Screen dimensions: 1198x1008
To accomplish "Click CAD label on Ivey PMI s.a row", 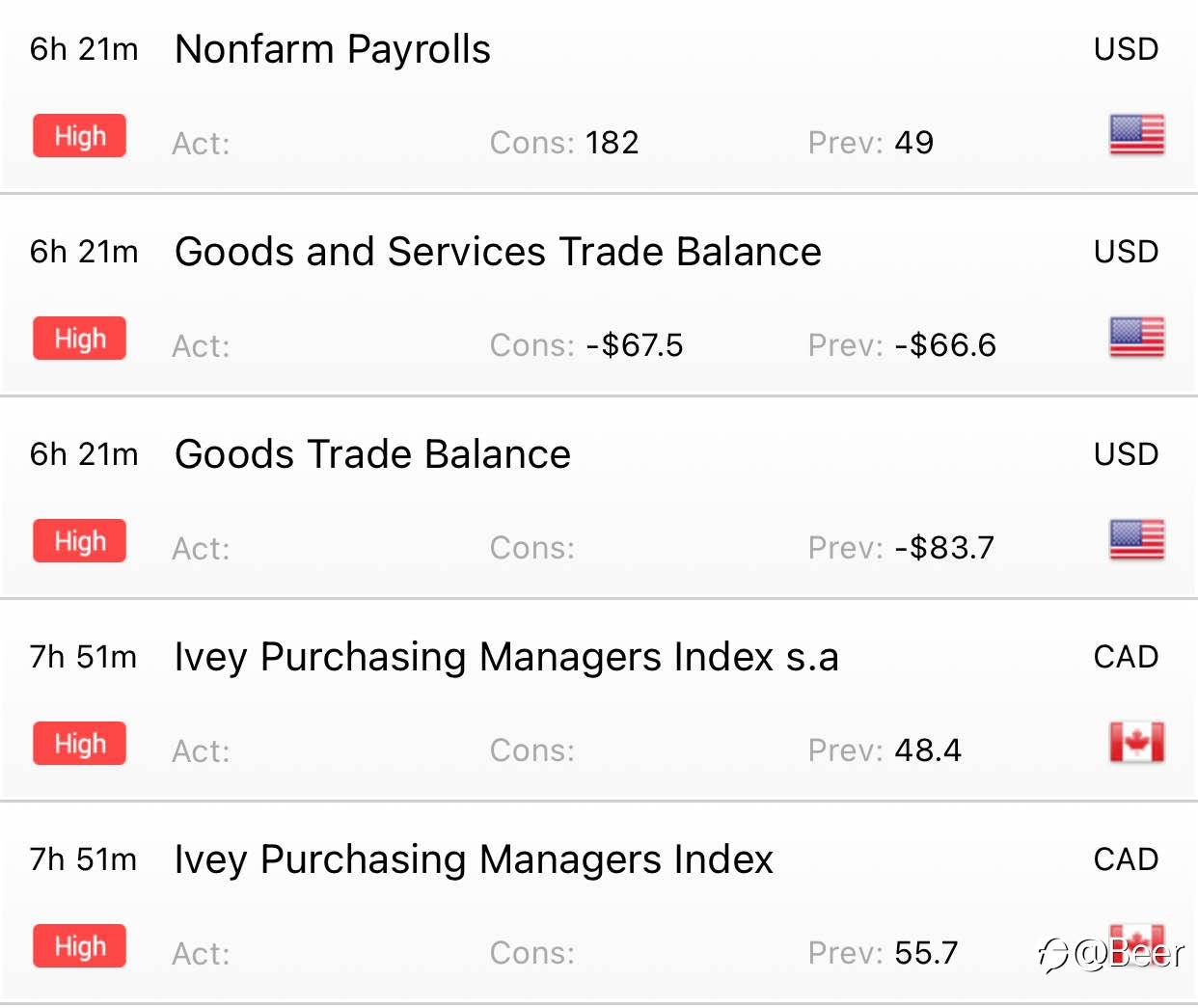I will pos(1126,657).
